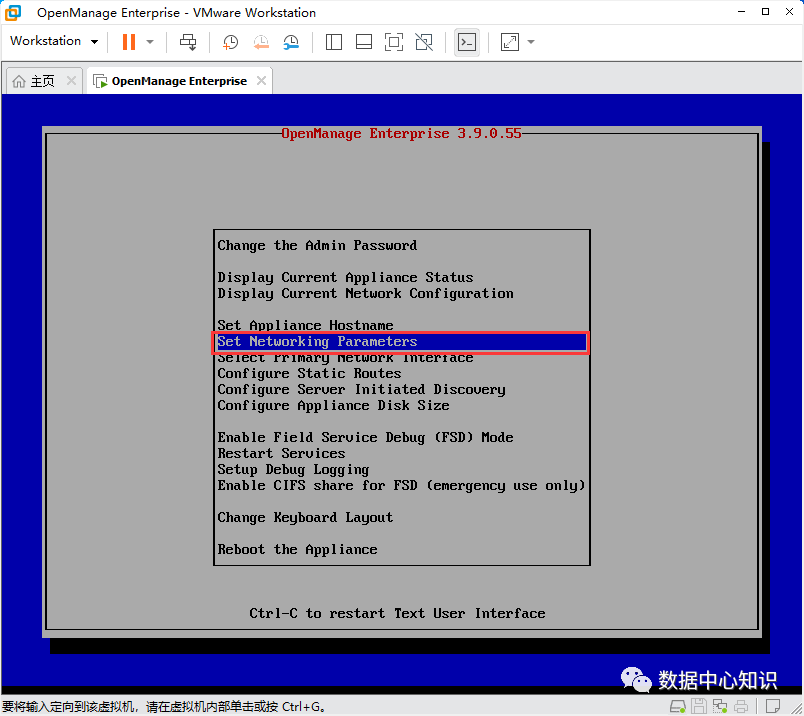Close the 主页 home tab
This screenshot has width=804, height=716.
point(71,81)
